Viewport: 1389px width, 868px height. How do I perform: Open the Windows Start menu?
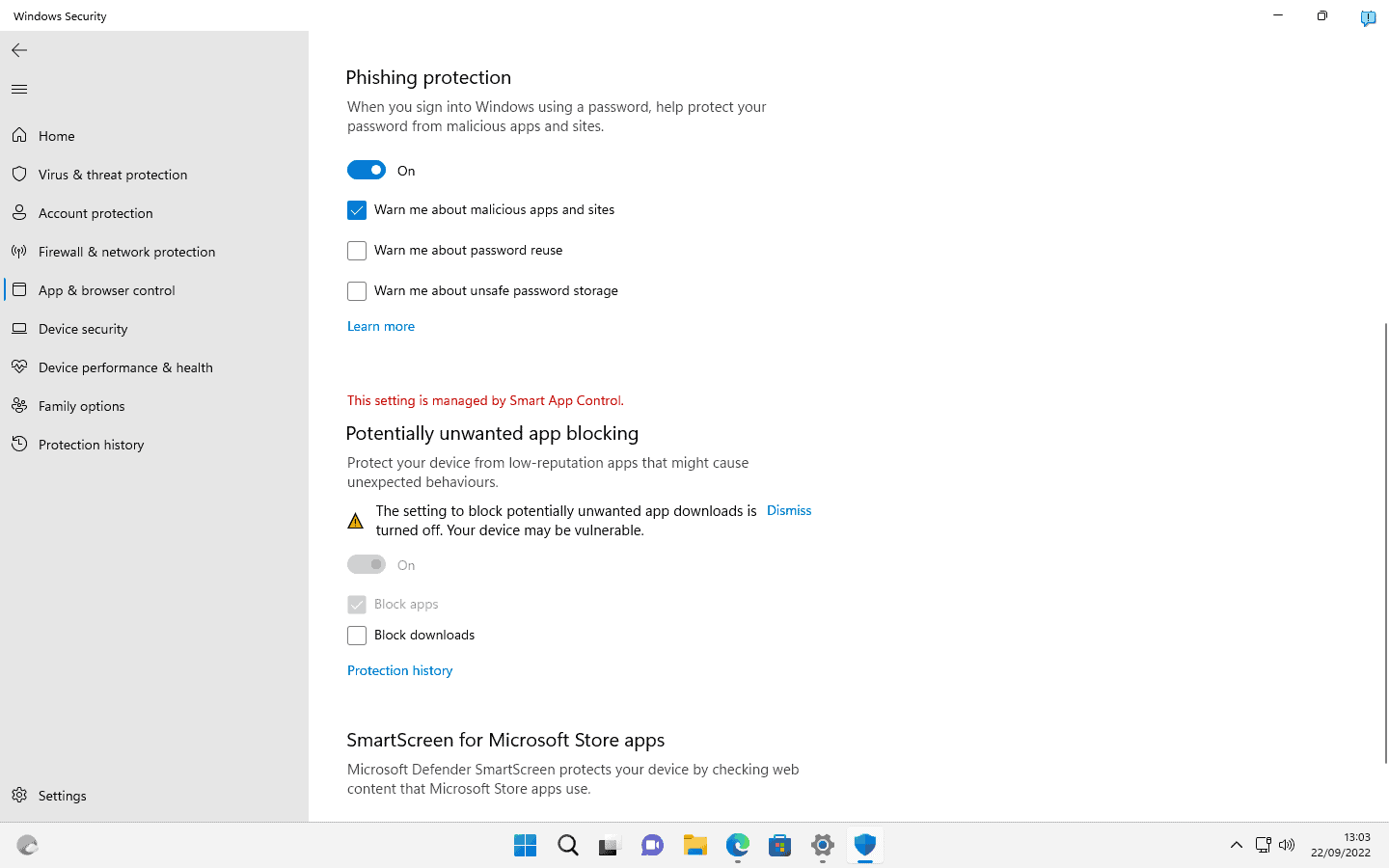(x=526, y=846)
